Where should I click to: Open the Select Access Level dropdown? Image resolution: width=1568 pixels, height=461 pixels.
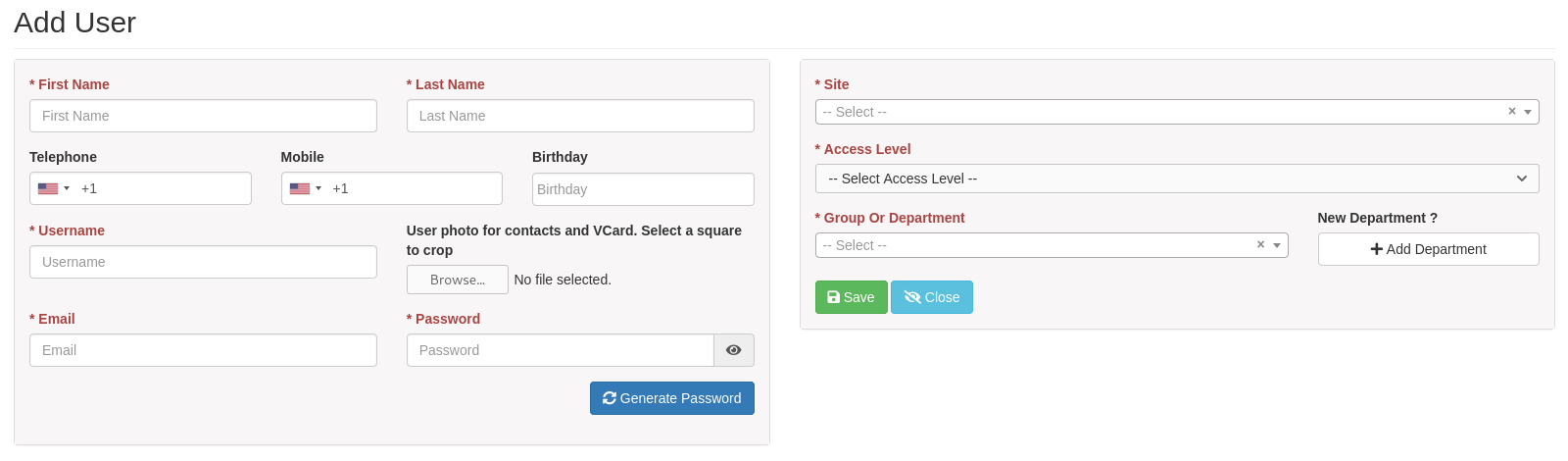(x=1177, y=179)
